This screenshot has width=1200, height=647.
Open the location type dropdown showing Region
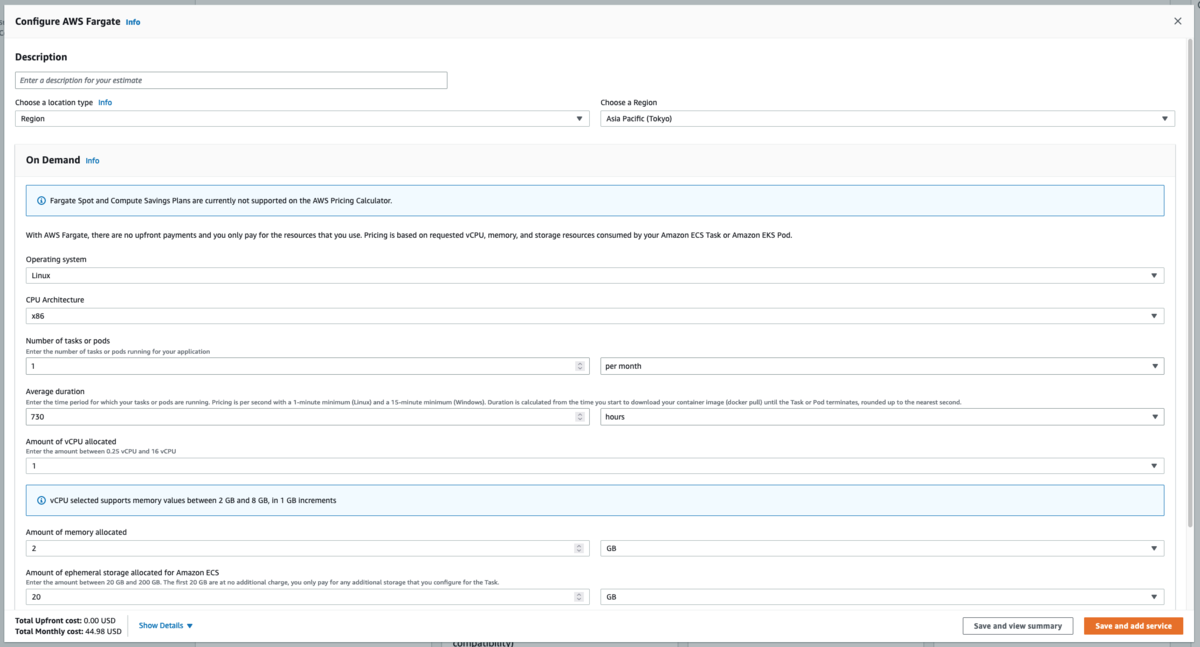click(x=302, y=118)
